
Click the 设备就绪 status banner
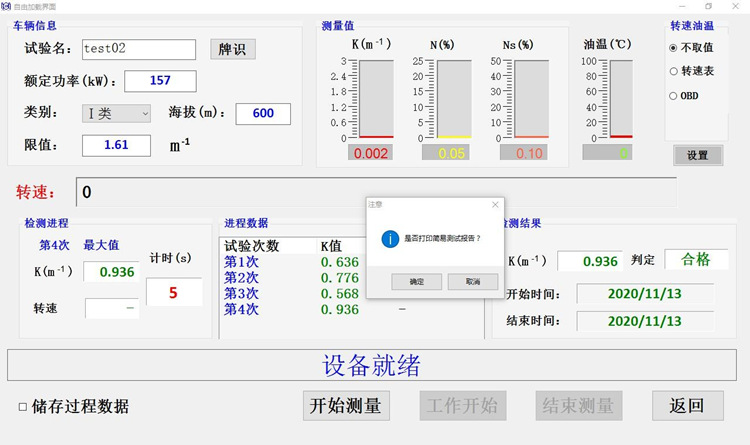pos(372,365)
